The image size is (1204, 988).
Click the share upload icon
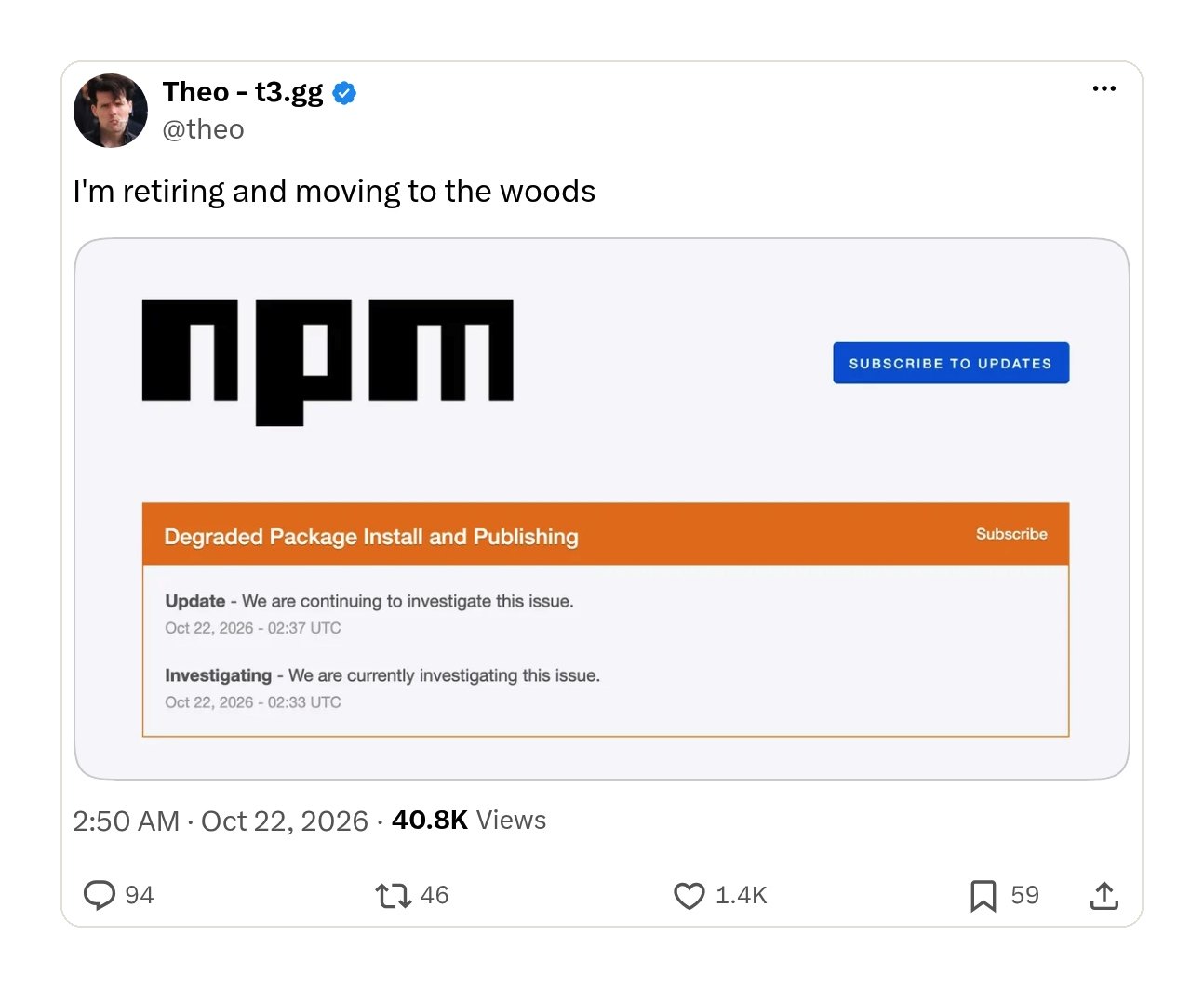click(x=1104, y=895)
